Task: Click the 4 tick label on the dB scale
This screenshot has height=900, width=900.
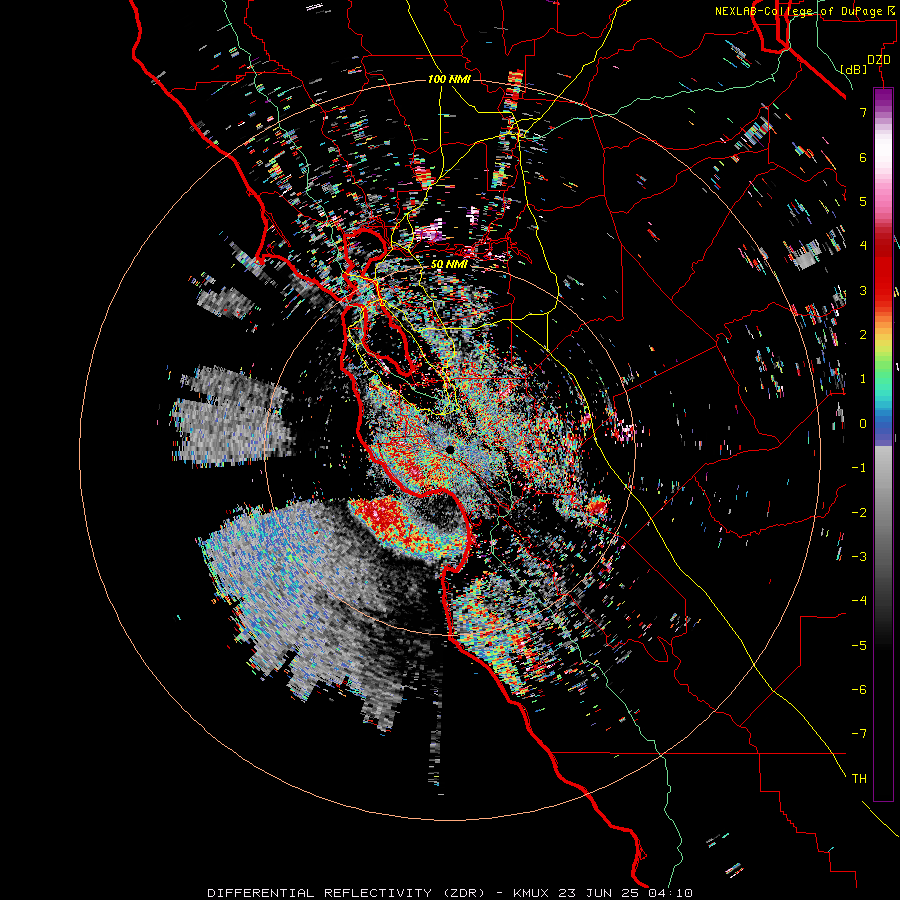Action: (863, 246)
